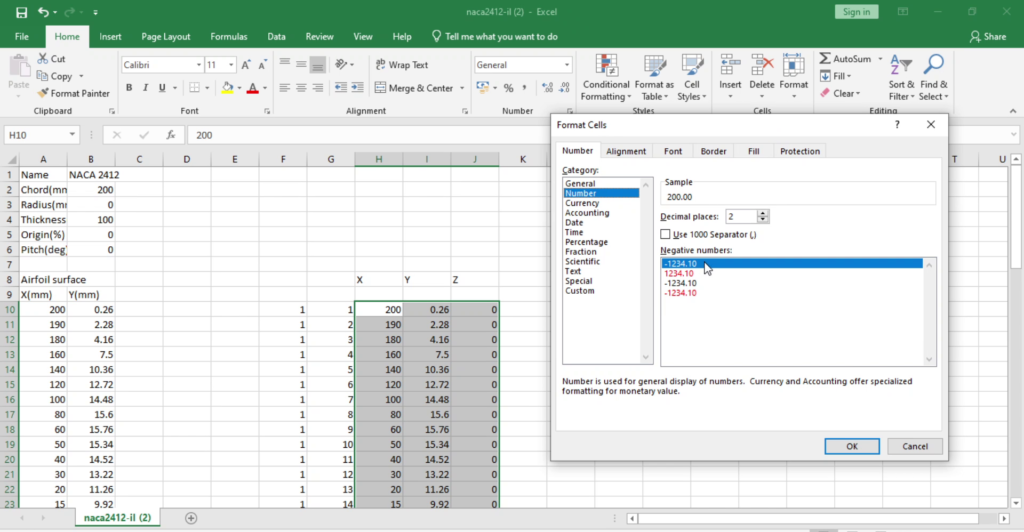The width and height of the screenshot is (1024, 532).
Task: Open the Border tab in Format Cells
Action: [713, 151]
